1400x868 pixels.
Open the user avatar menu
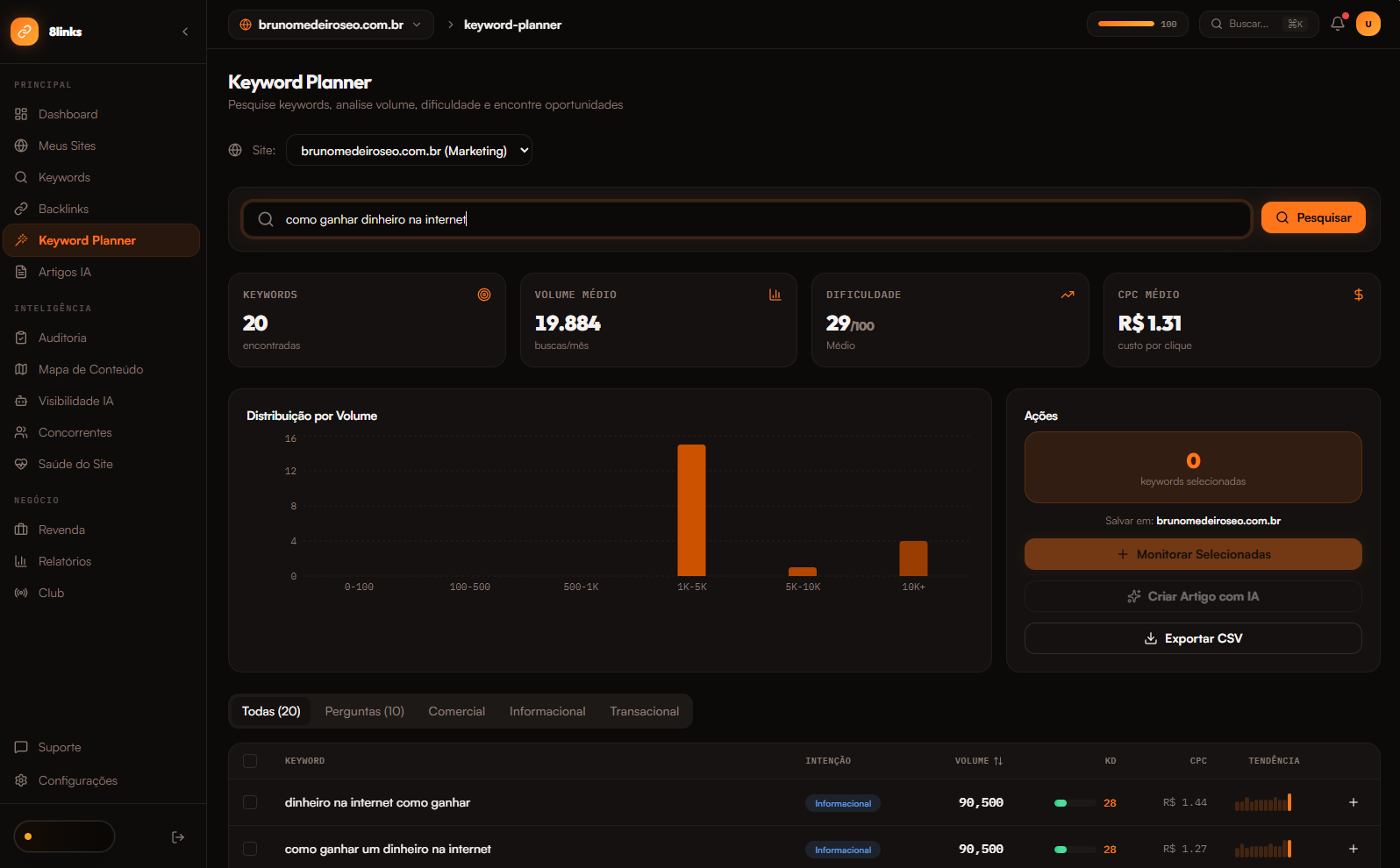[x=1368, y=24]
